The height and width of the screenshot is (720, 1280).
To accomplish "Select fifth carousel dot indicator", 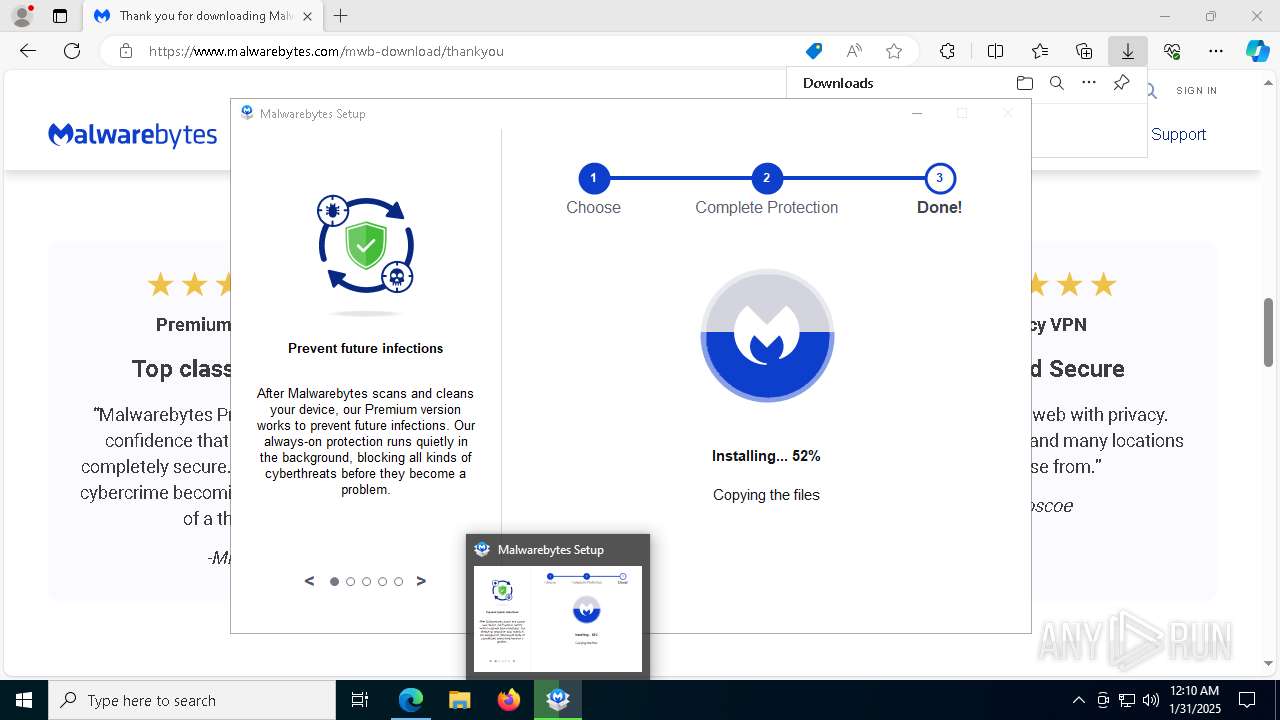I will 398,581.
